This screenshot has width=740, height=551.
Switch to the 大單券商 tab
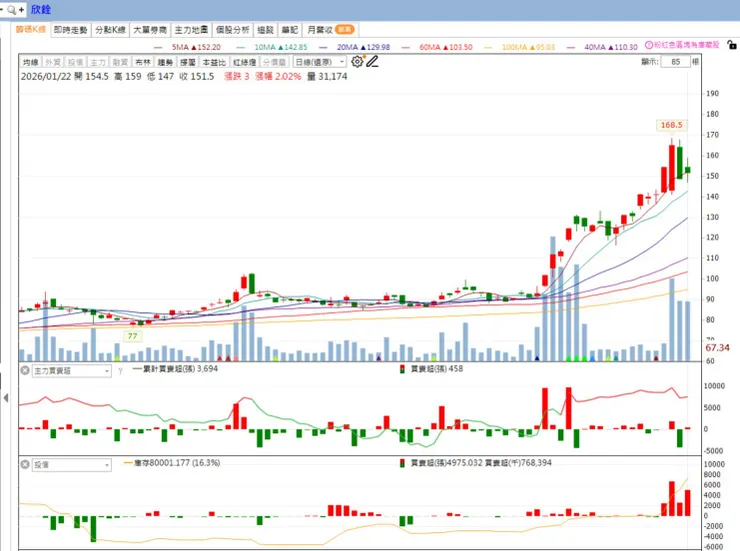[x=150, y=30]
